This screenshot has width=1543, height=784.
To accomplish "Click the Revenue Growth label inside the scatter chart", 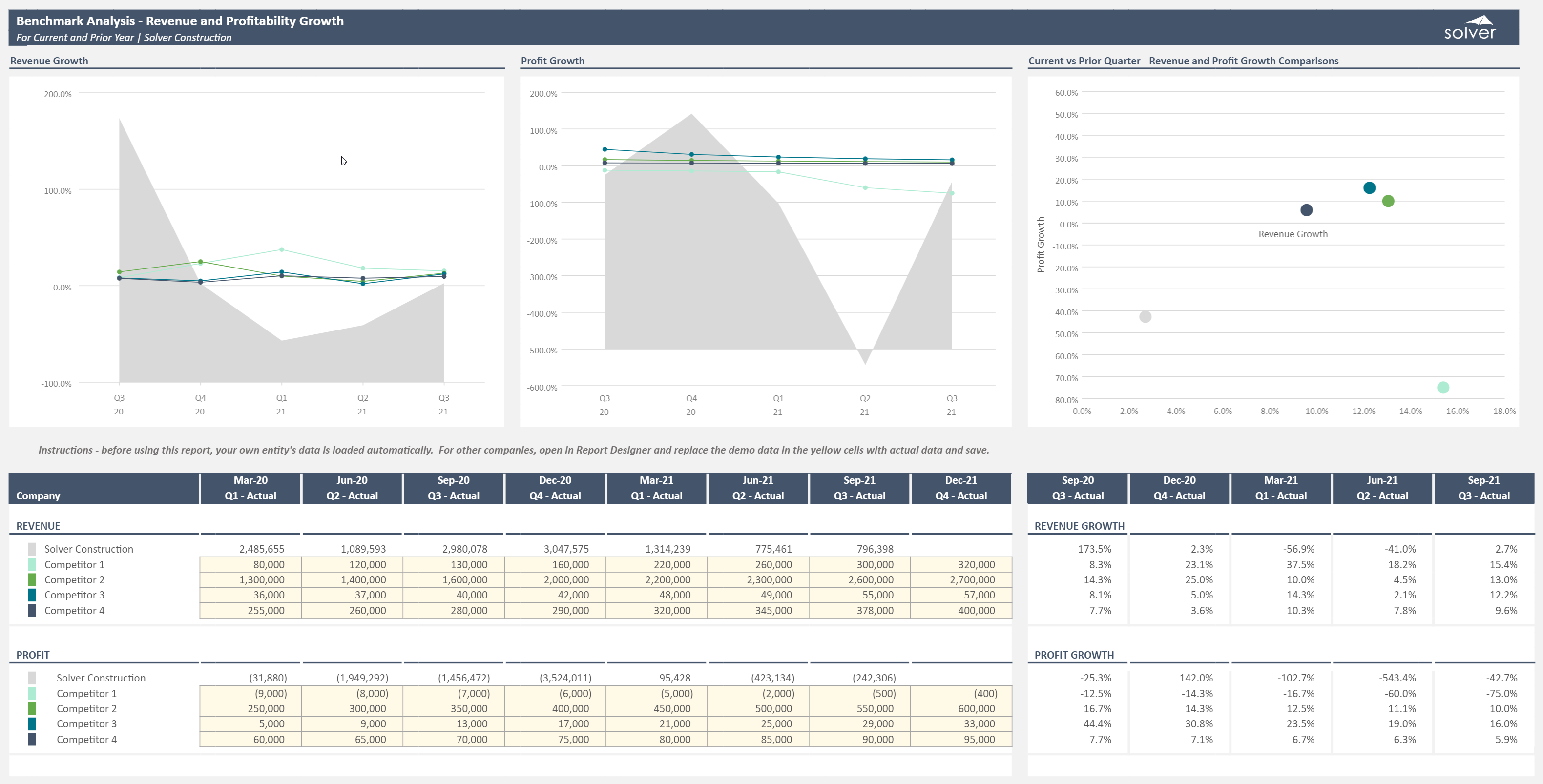I will coord(1293,234).
